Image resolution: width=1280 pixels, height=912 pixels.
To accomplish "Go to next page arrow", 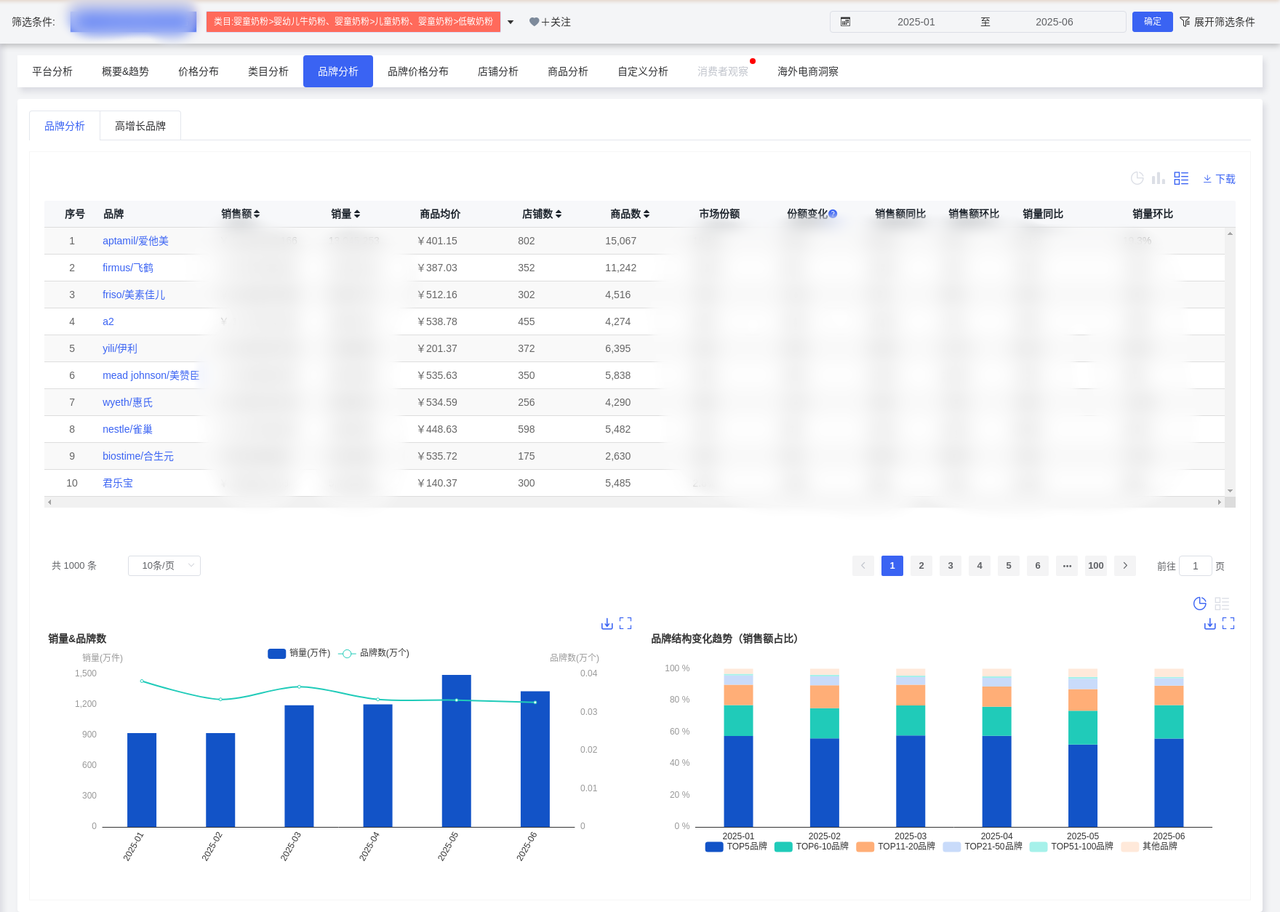I will pyautogui.click(x=1125, y=566).
